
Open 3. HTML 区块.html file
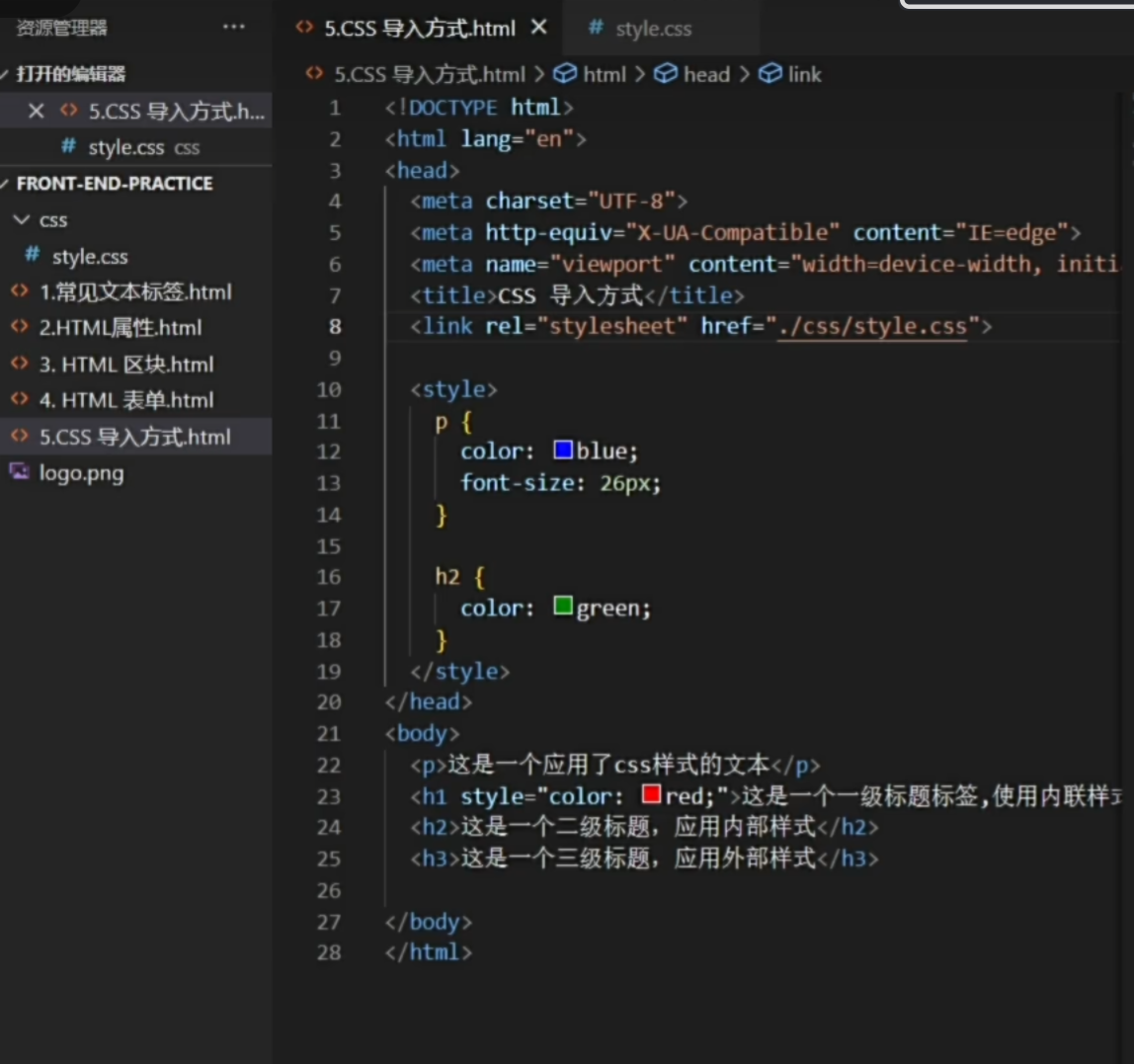(125, 364)
